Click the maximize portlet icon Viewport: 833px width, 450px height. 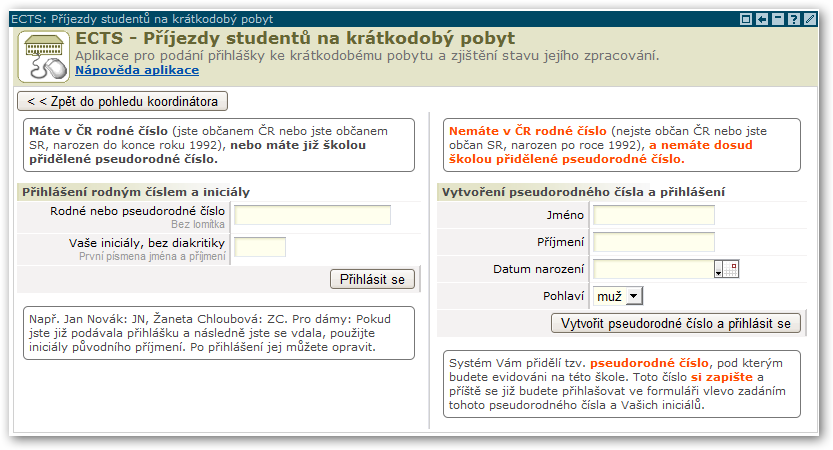click(x=746, y=19)
